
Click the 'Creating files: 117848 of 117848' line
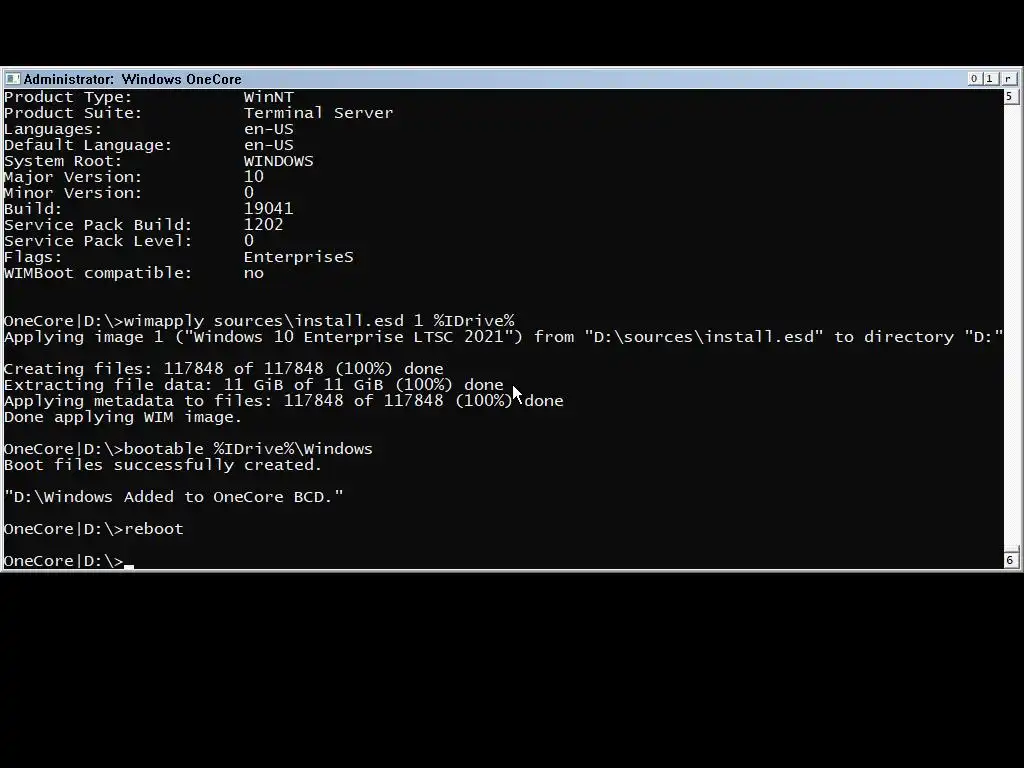(x=223, y=369)
